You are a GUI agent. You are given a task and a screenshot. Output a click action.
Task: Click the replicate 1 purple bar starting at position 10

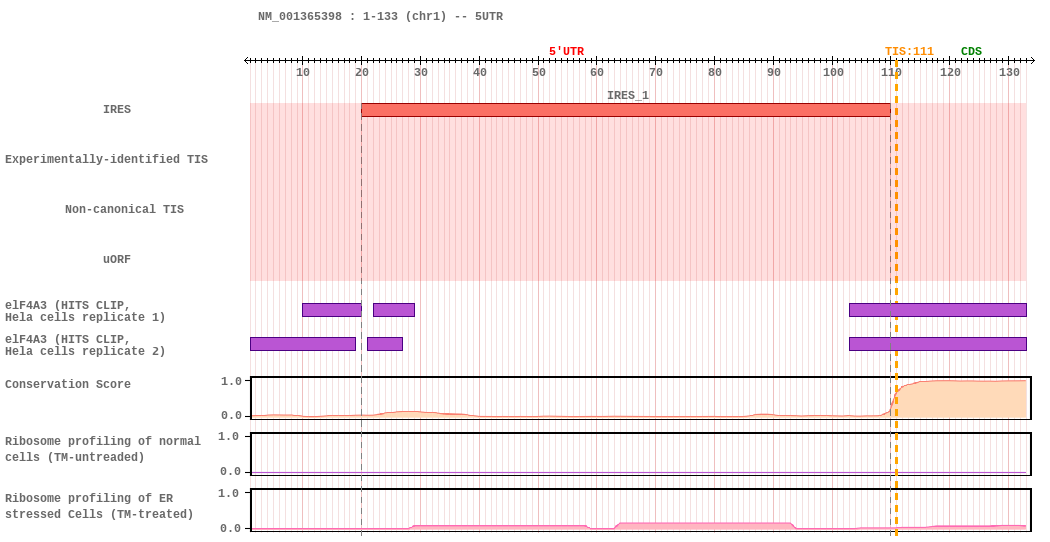[x=331, y=310]
